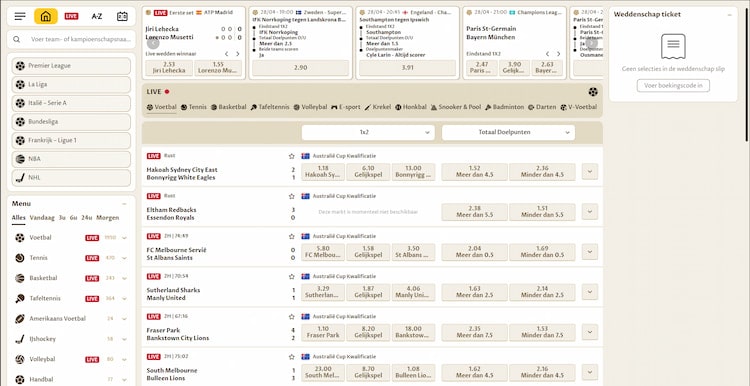Image resolution: width=750 pixels, height=386 pixels.
Task: Favorite the Eltham Redbacks match star
Action: pos(291,196)
